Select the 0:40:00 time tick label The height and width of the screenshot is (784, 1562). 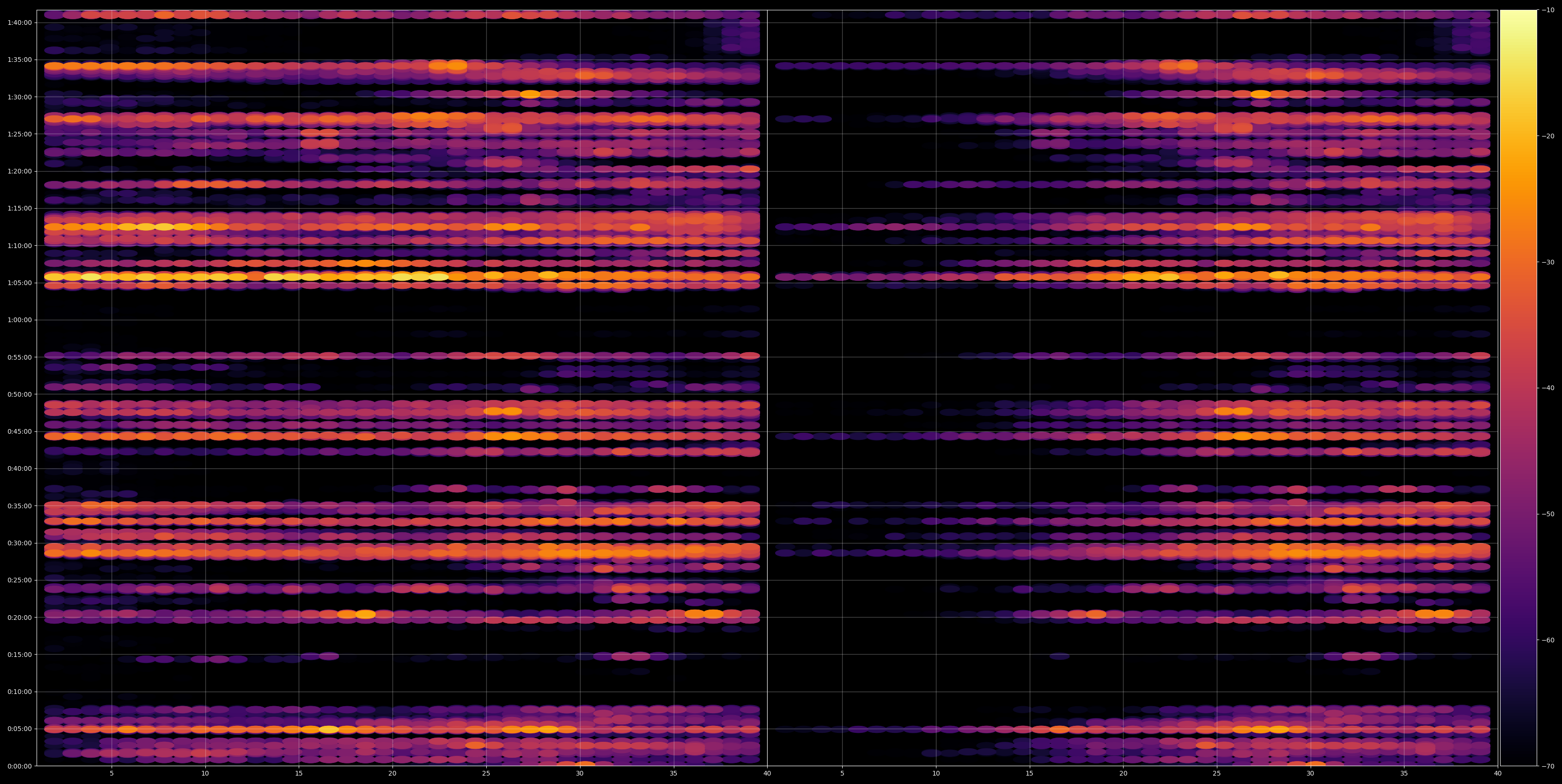pos(19,469)
